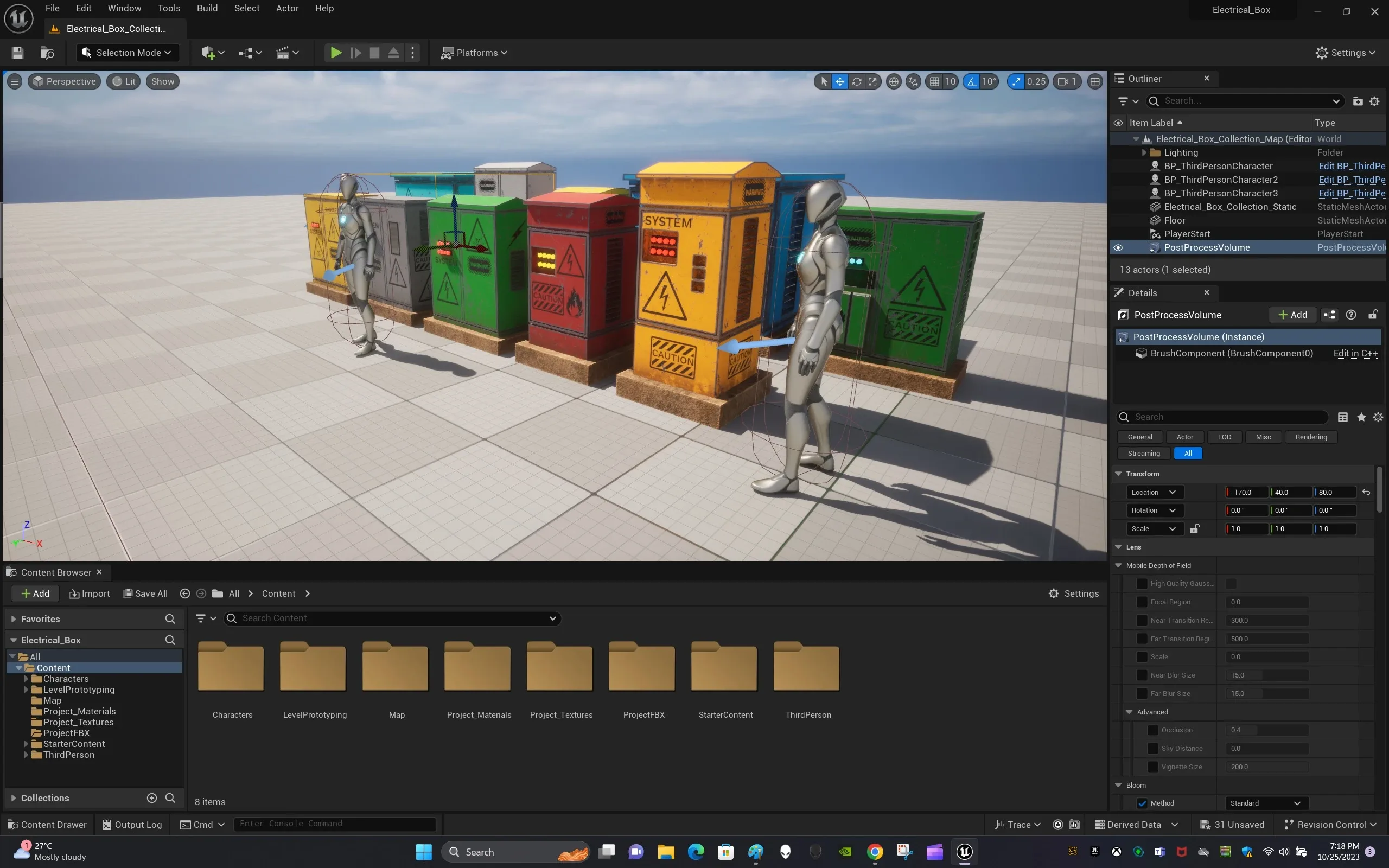The height and width of the screenshot is (868, 1389).
Task: Toggle rotation angle snapping icon
Action: [x=972, y=81]
